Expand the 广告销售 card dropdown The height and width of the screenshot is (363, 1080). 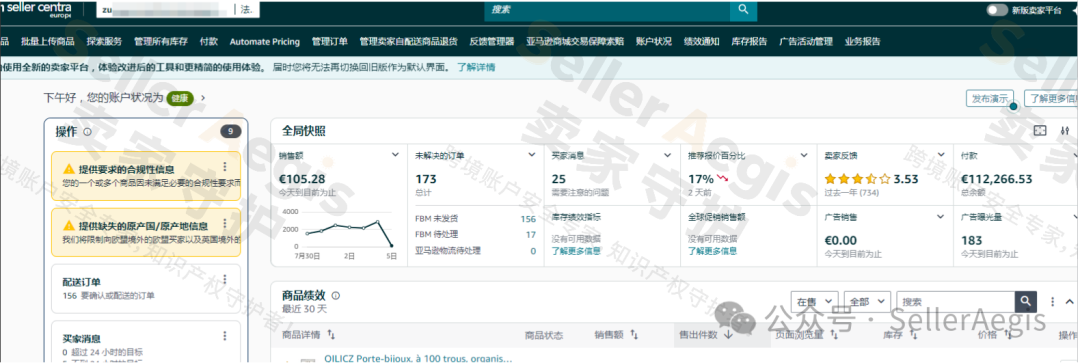[x=940, y=216]
